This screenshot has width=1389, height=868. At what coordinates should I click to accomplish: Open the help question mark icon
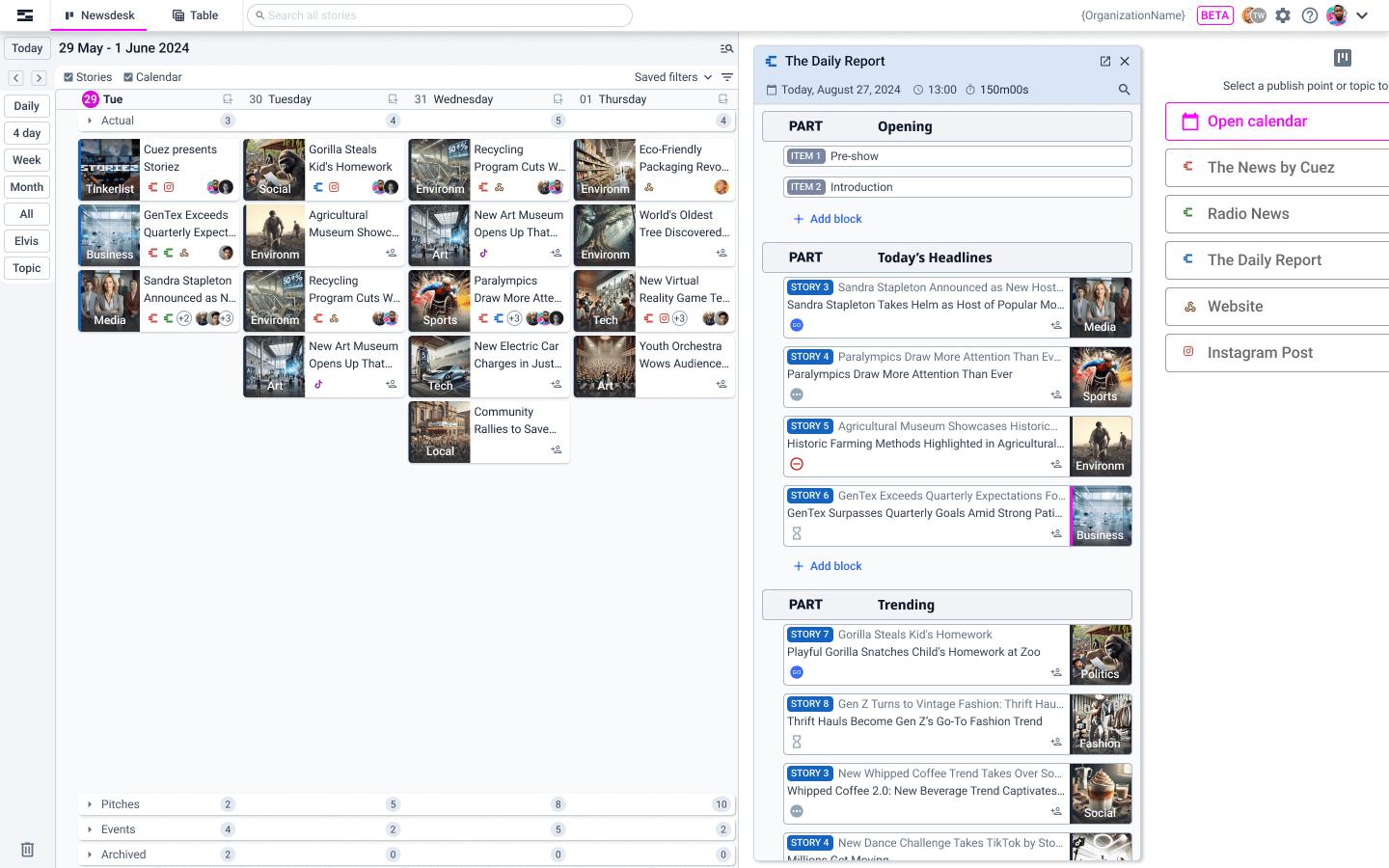[x=1310, y=15]
